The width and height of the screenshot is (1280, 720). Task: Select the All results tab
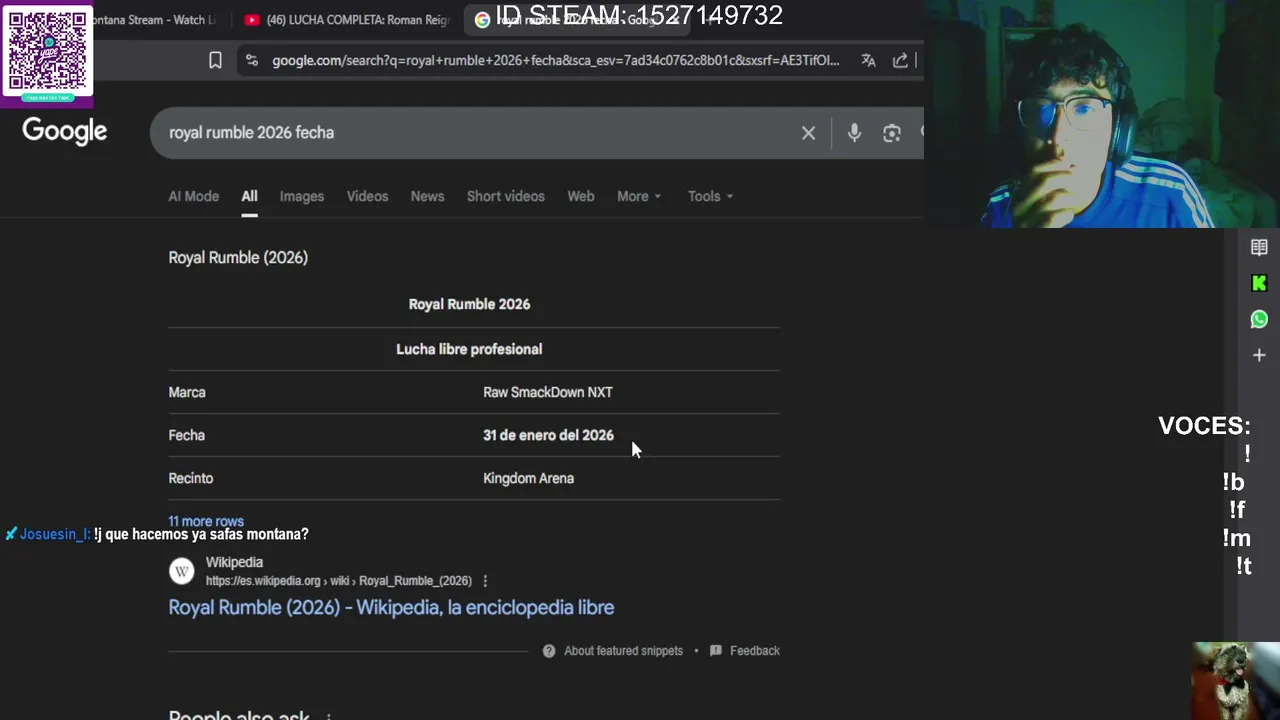pyautogui.click(x=249, y=196)
